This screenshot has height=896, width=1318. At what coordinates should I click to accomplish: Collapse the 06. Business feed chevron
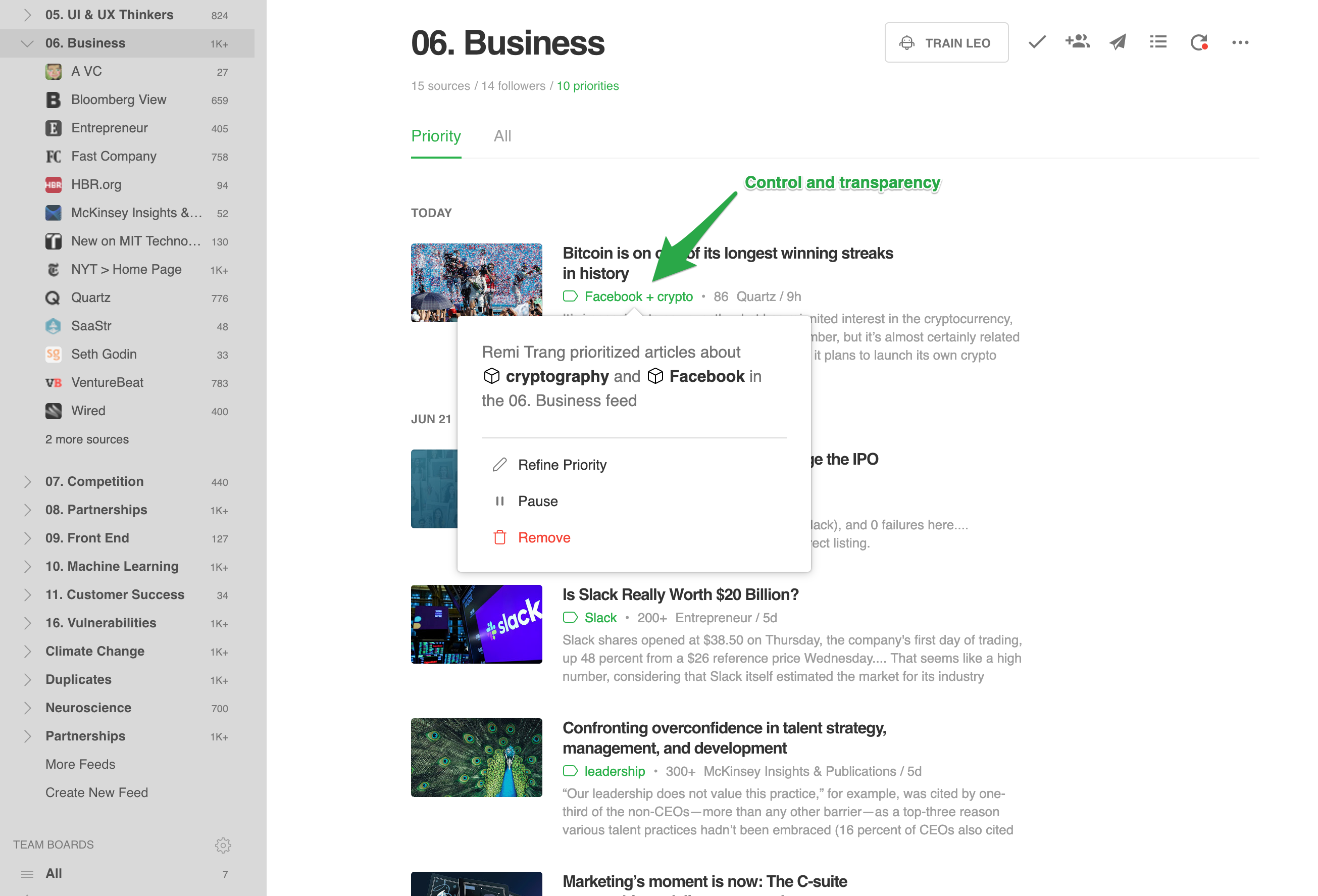click(x=27, y=43)
